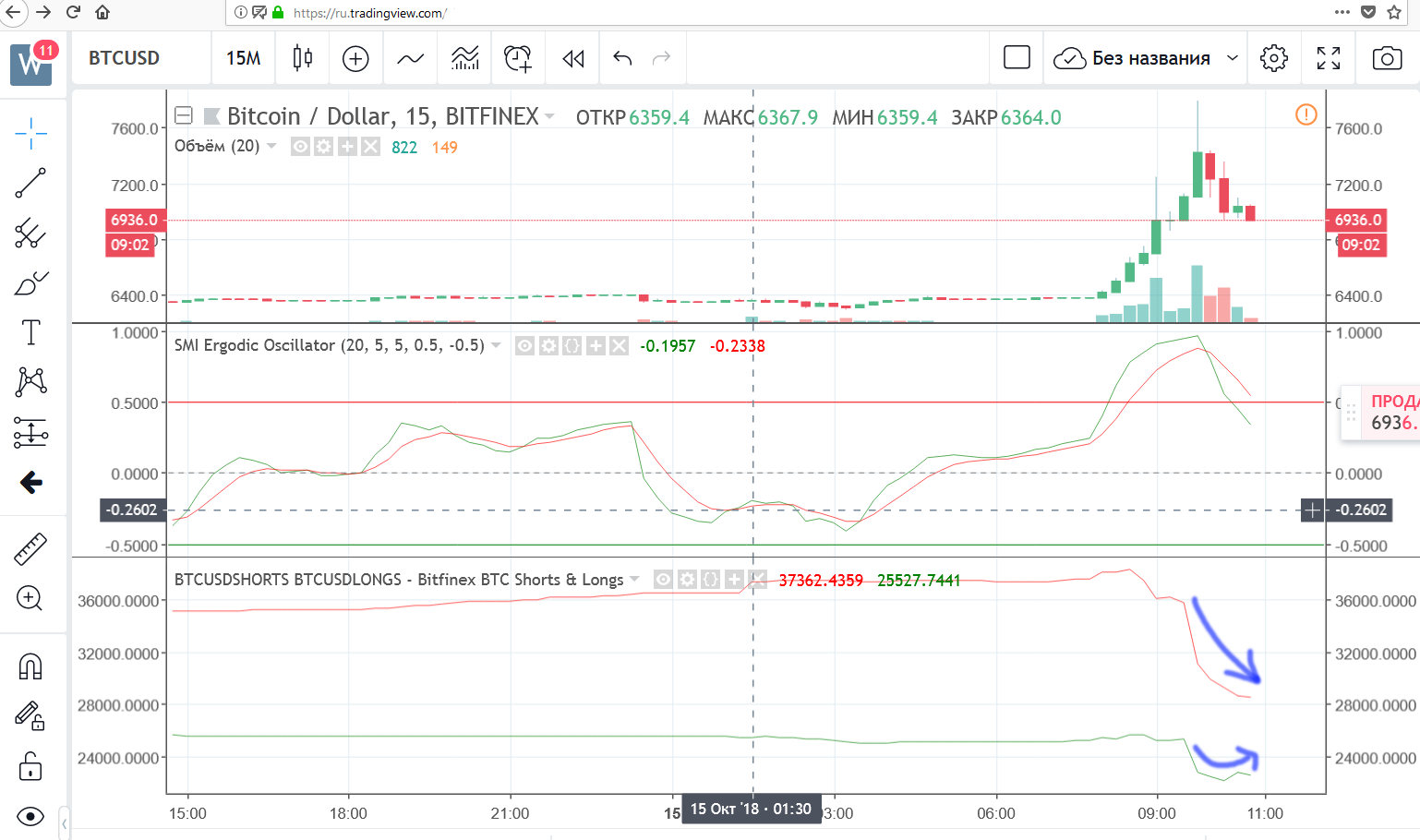1420x840 pixels.
Task: Open browser page actions three dots
Action: coord(1342,12)
